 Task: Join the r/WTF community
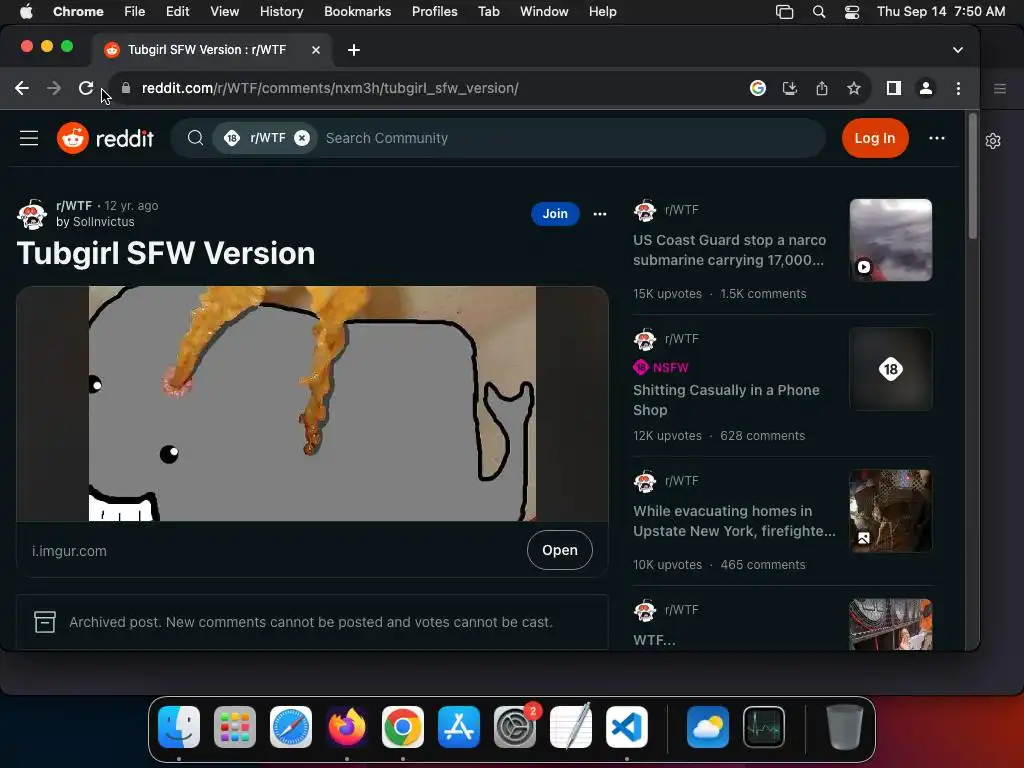click(555, 214)
